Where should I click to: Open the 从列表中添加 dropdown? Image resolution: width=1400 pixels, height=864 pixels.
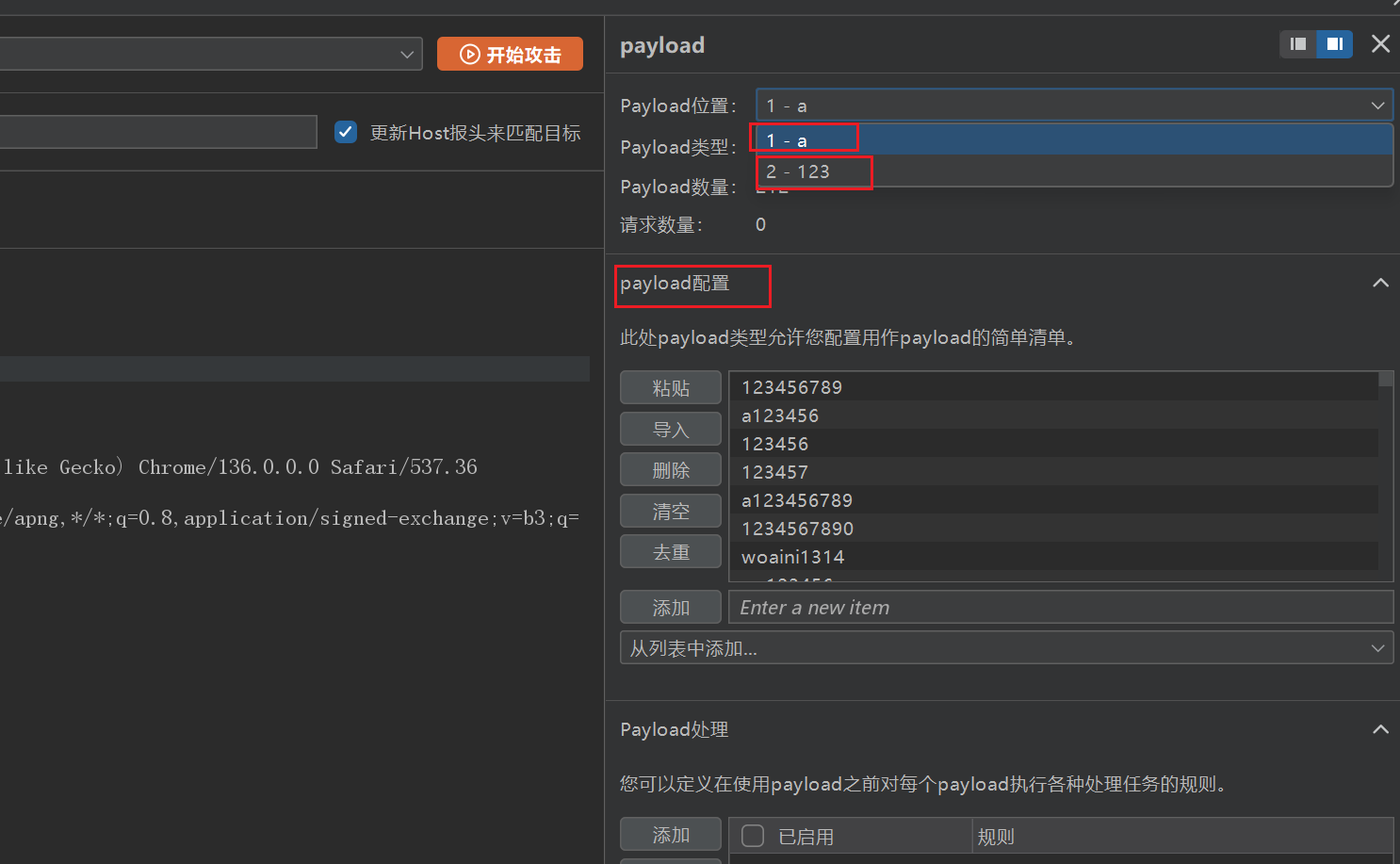coord(1005,648)
